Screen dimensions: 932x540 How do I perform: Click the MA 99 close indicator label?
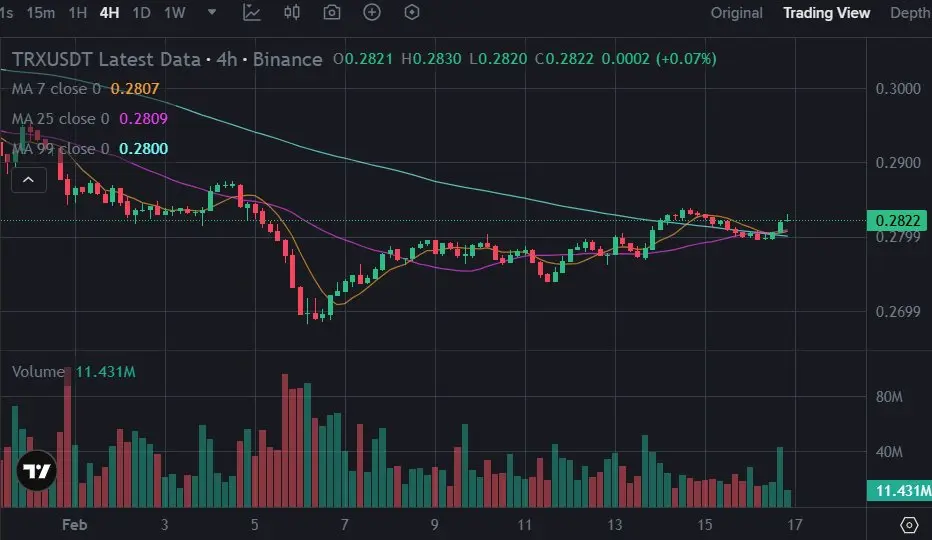(x=61, y=148)
